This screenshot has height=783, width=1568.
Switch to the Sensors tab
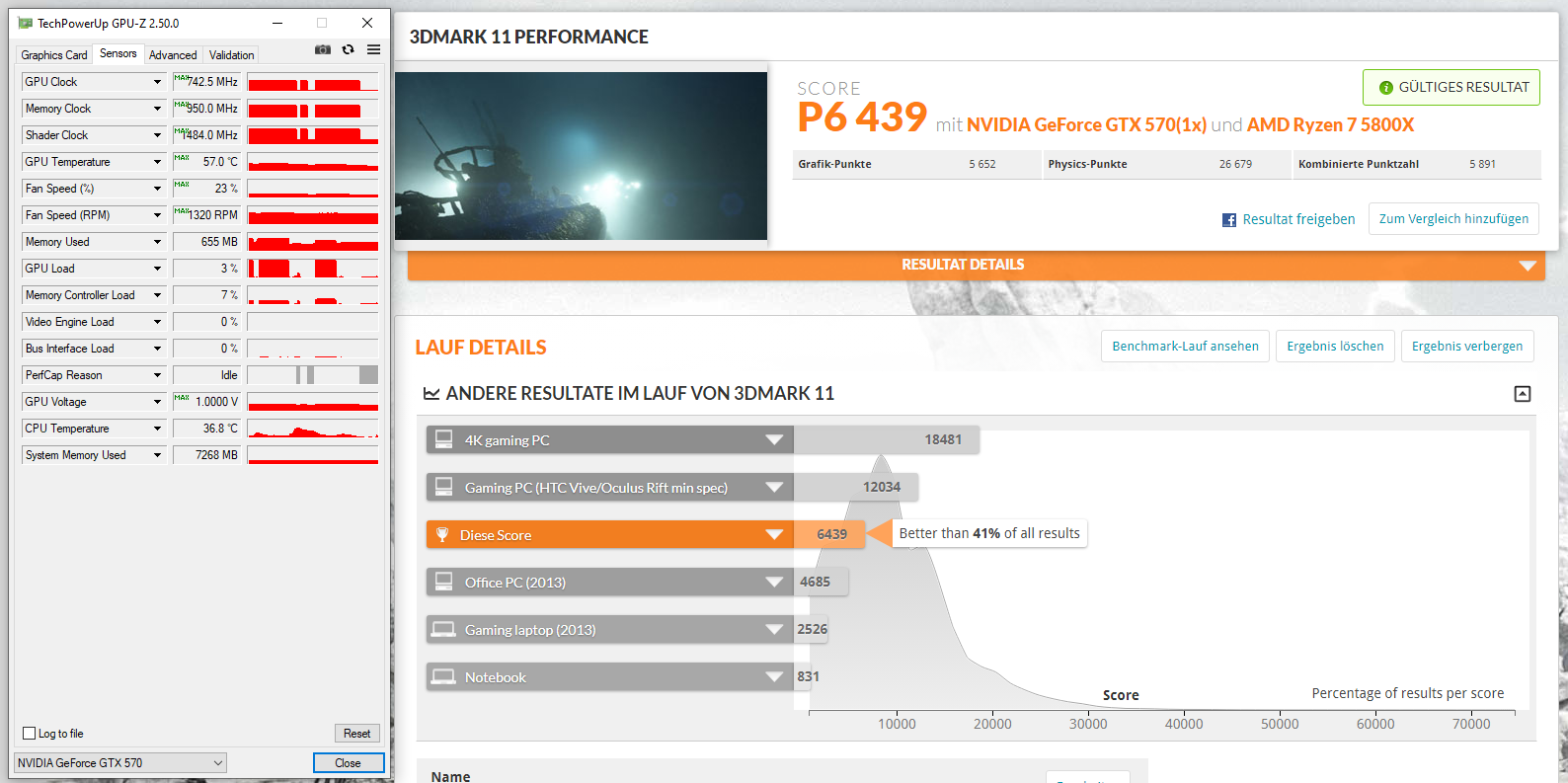click(118, 53)
